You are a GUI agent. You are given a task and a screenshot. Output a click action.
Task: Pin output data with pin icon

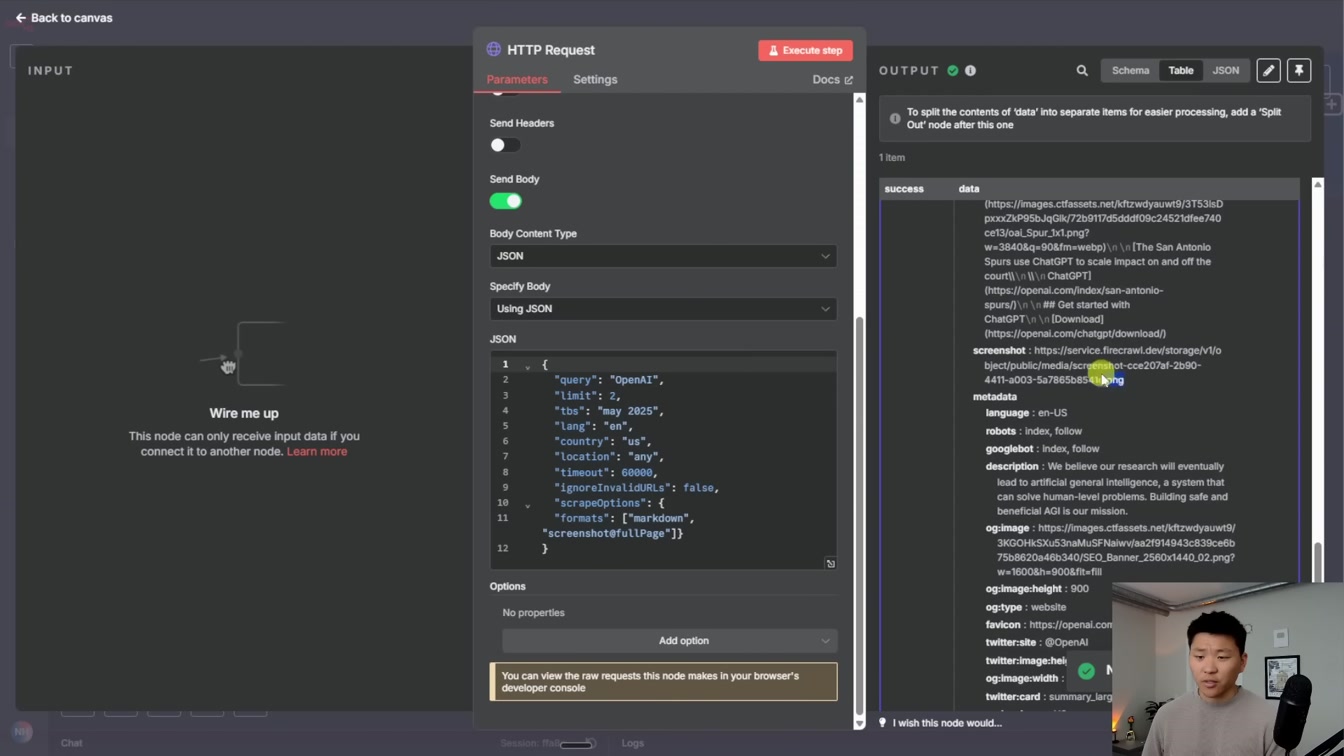pyautogui.click(x=1299, y=71)
